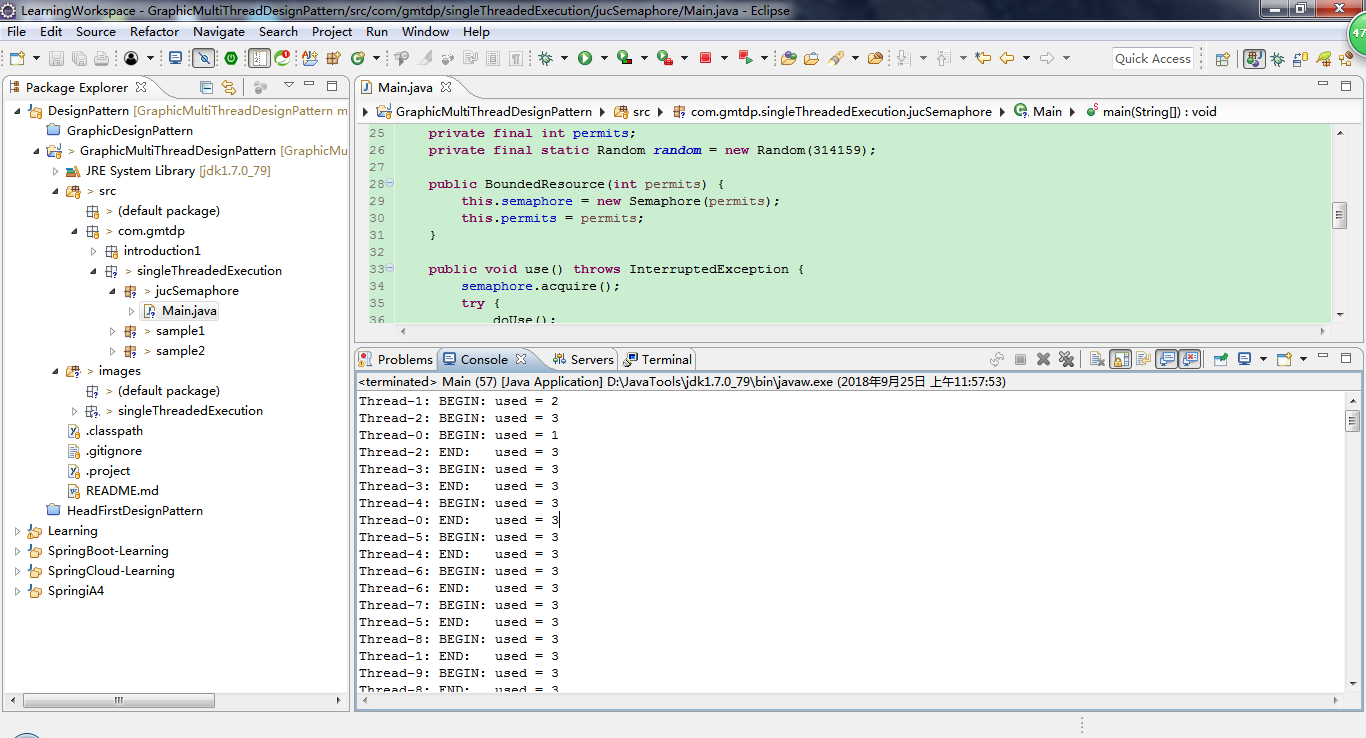Click the Remove Launch console icon
Viewport: 1366px width, 738px height.
(x=1043, y=359)
